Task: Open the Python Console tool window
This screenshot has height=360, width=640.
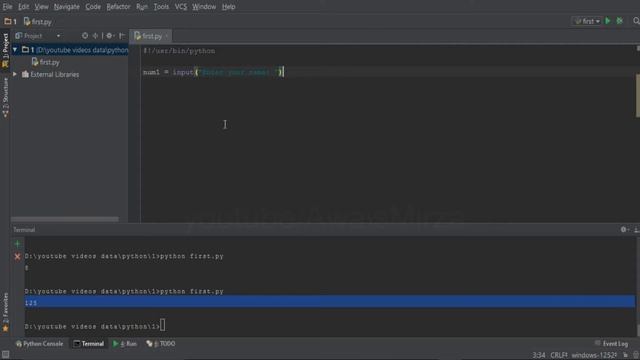Action: click(x=39, y=344)
